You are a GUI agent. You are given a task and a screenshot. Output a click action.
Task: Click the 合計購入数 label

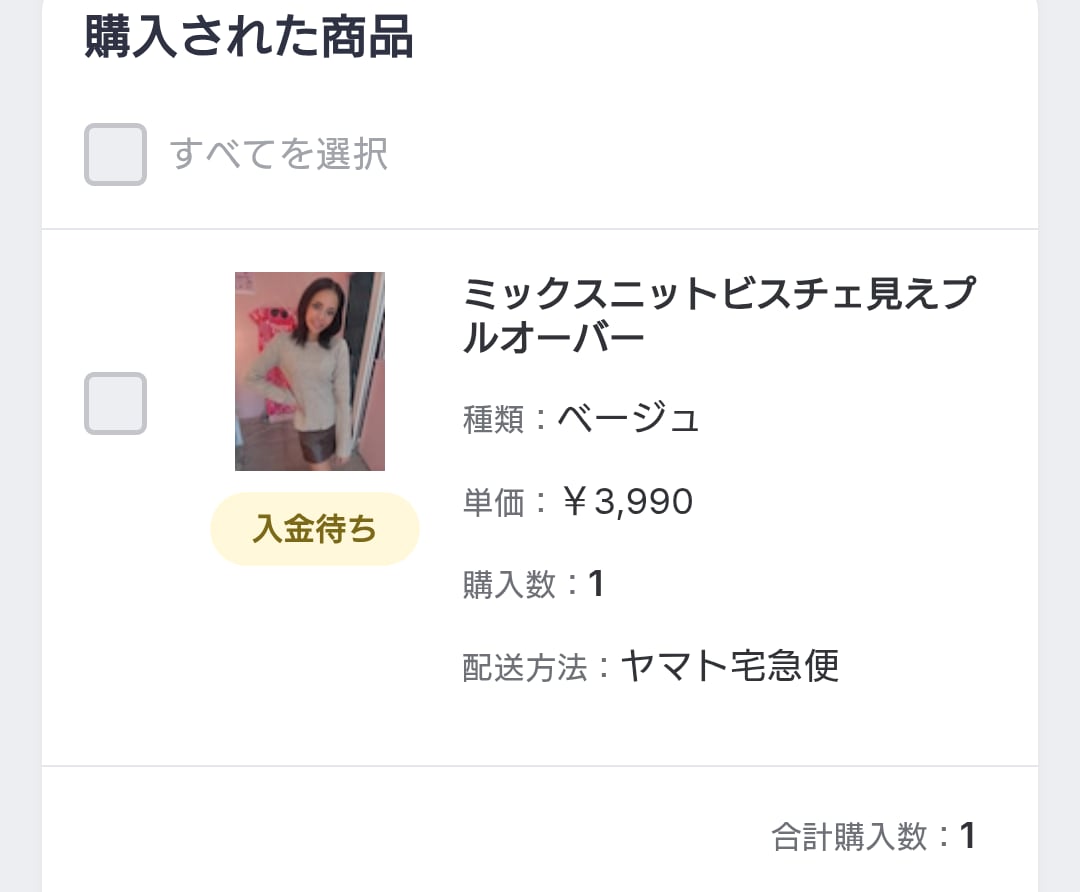click(x=849, y=837)
